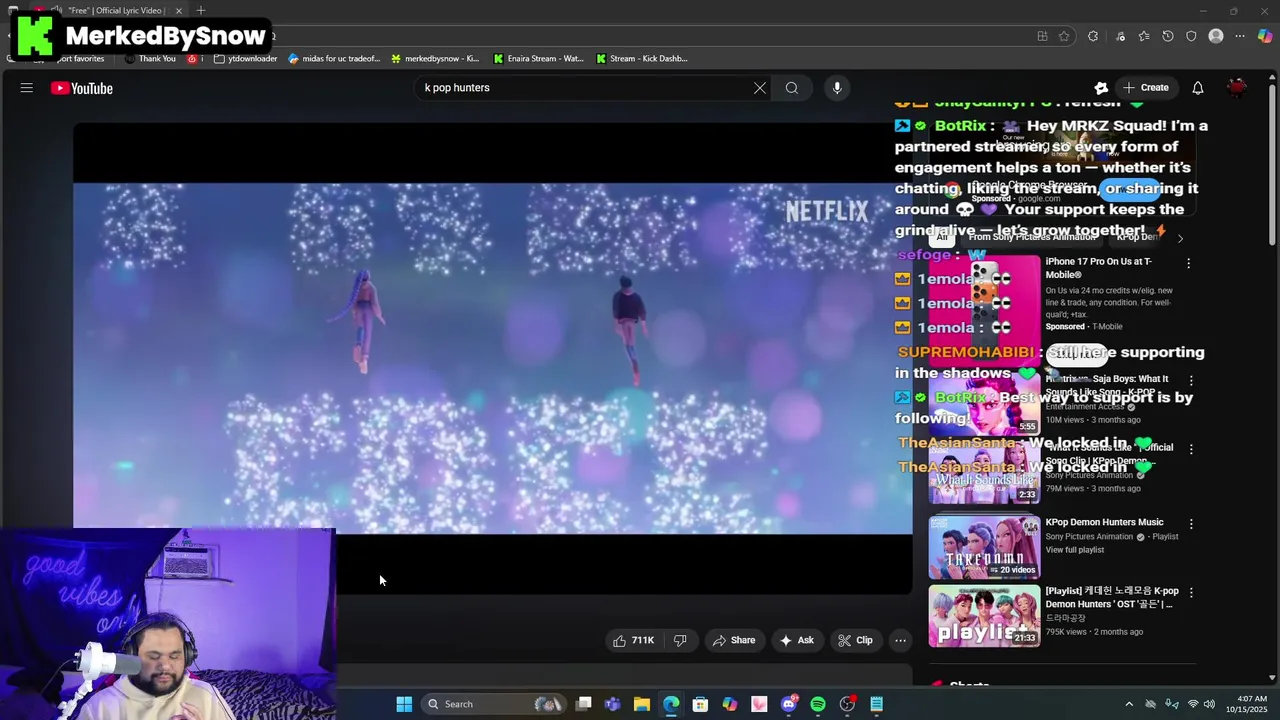Open the Ask AI button
The height and width of the screenshot is (720, 1280).
(x=796, y=640)
